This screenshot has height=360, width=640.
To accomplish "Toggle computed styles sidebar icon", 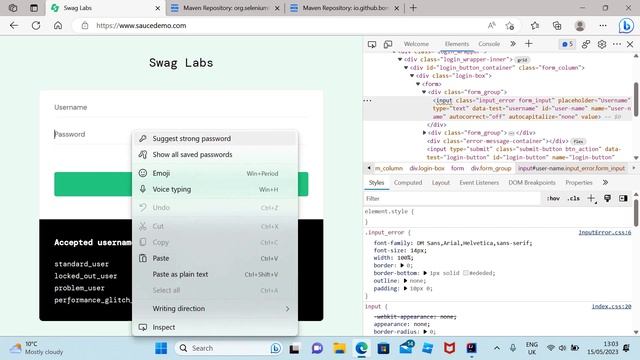I will (x=623, y=198).
